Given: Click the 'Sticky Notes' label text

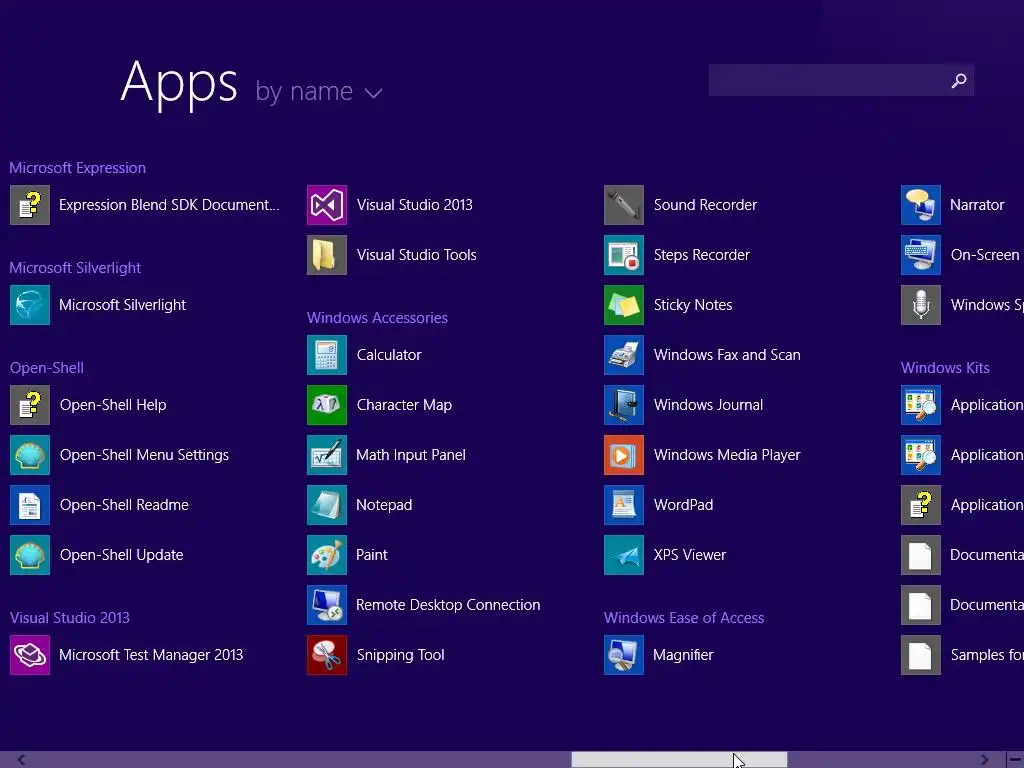Looking at the screenshot, I should 693,305.
